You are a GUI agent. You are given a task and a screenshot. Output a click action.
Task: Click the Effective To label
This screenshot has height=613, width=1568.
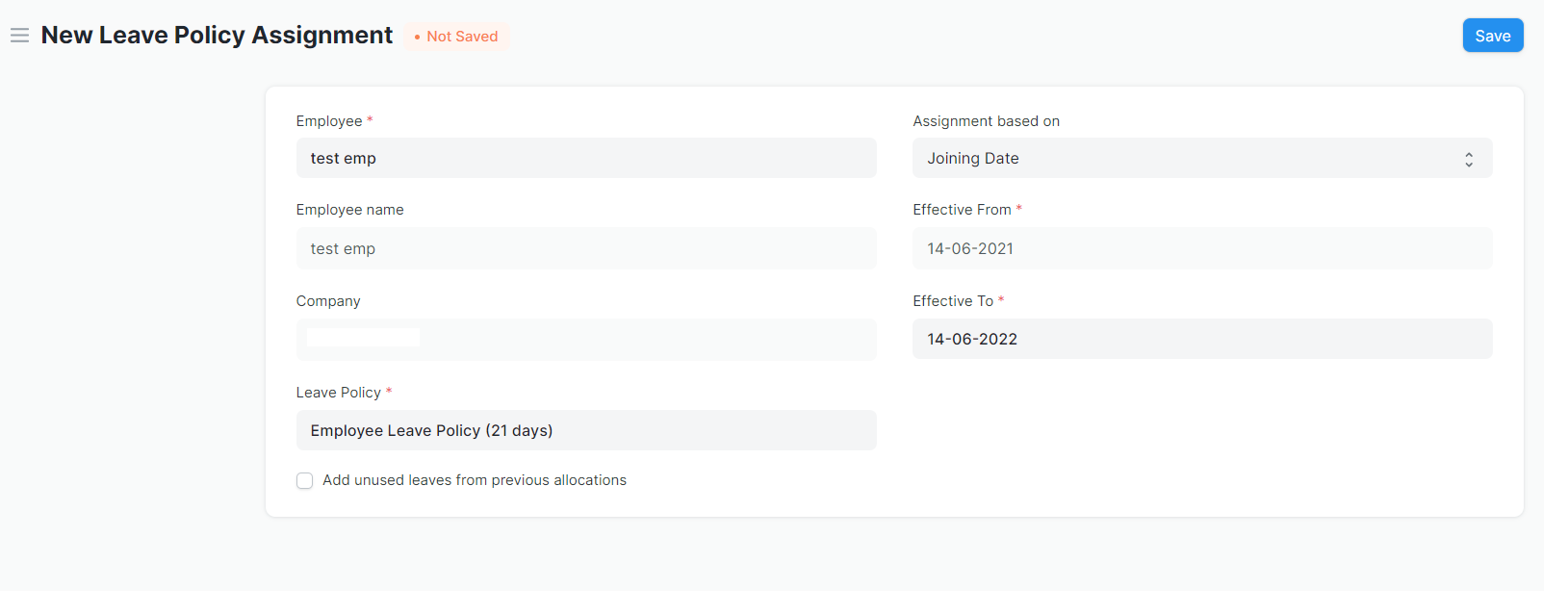point(953,301)
